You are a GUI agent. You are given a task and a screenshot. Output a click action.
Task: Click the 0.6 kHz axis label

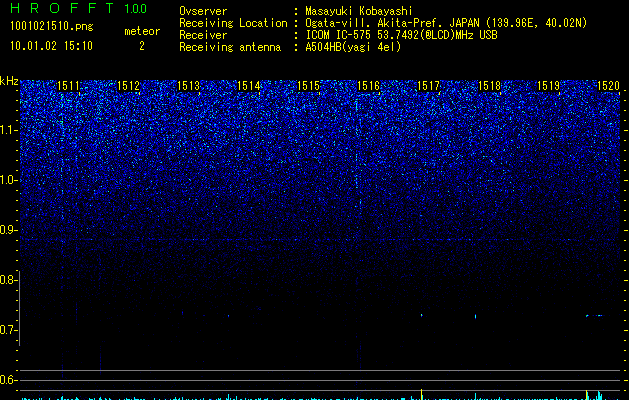pyautogui.click(x=9, y=380)
